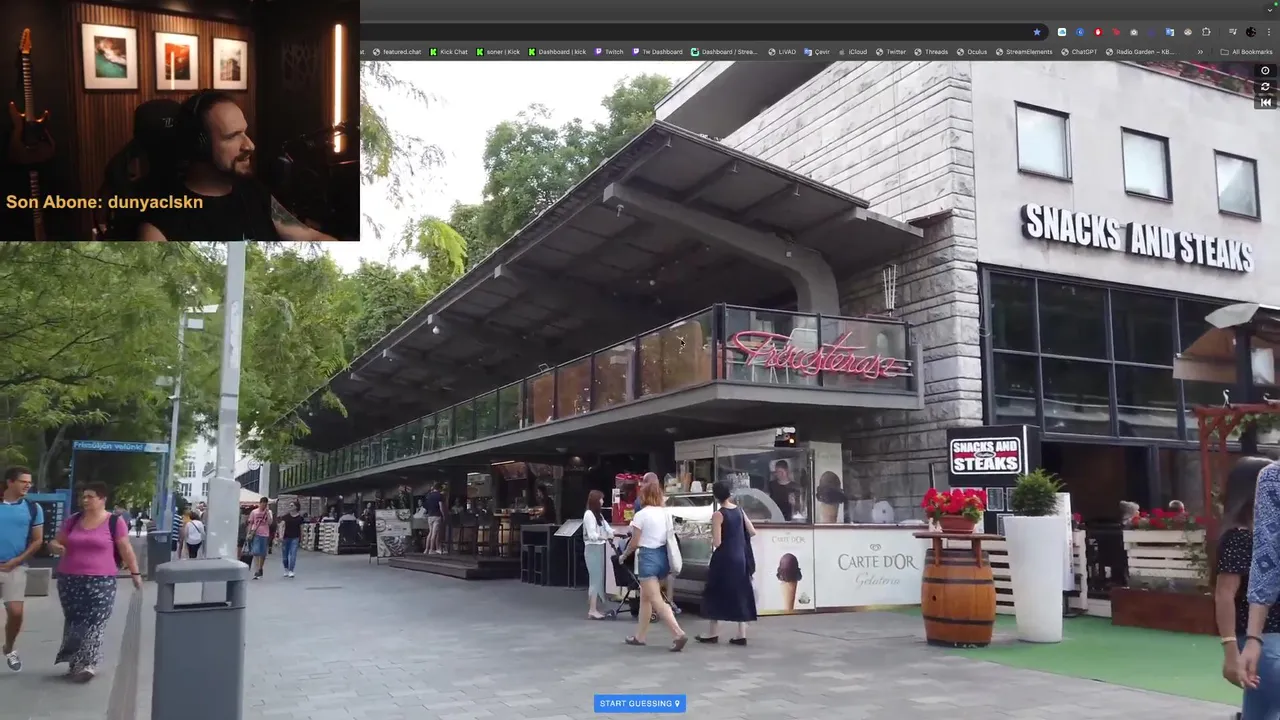Click the rewind to start icon
Viewport: 1280px width, 720px height.
pyautogui.click(x=1265, y=102)
